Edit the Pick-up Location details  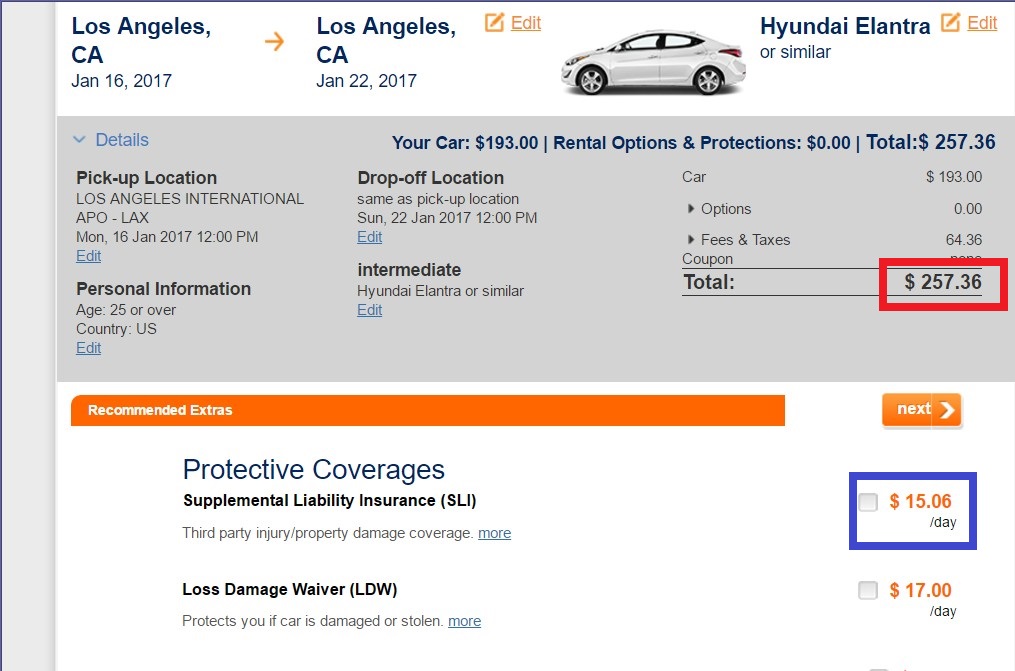click(89, 256)
